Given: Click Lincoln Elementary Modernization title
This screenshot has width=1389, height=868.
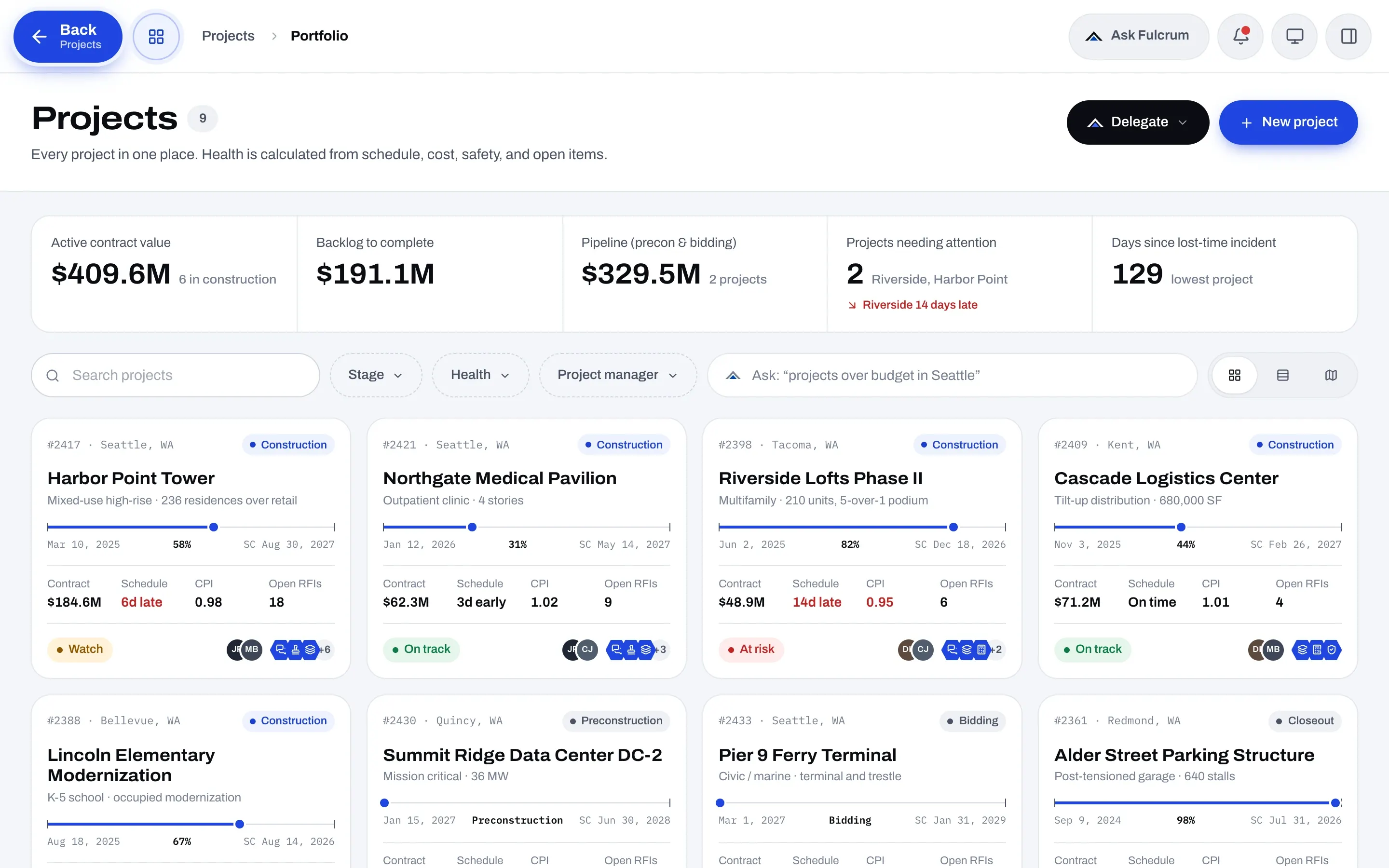Looking at the screenshot, I should pyautogui.click(x=131, y=765).
